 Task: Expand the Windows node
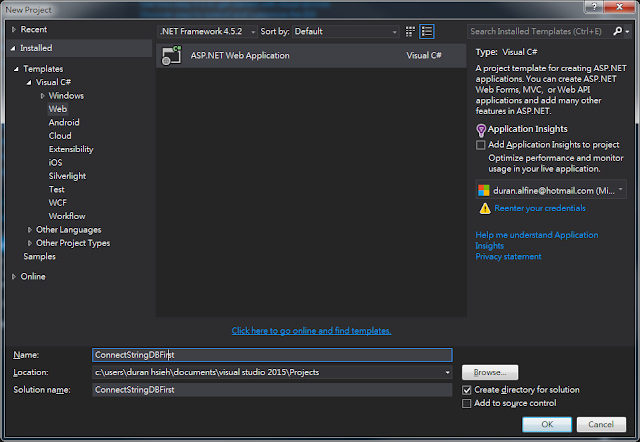pos(42,96)
